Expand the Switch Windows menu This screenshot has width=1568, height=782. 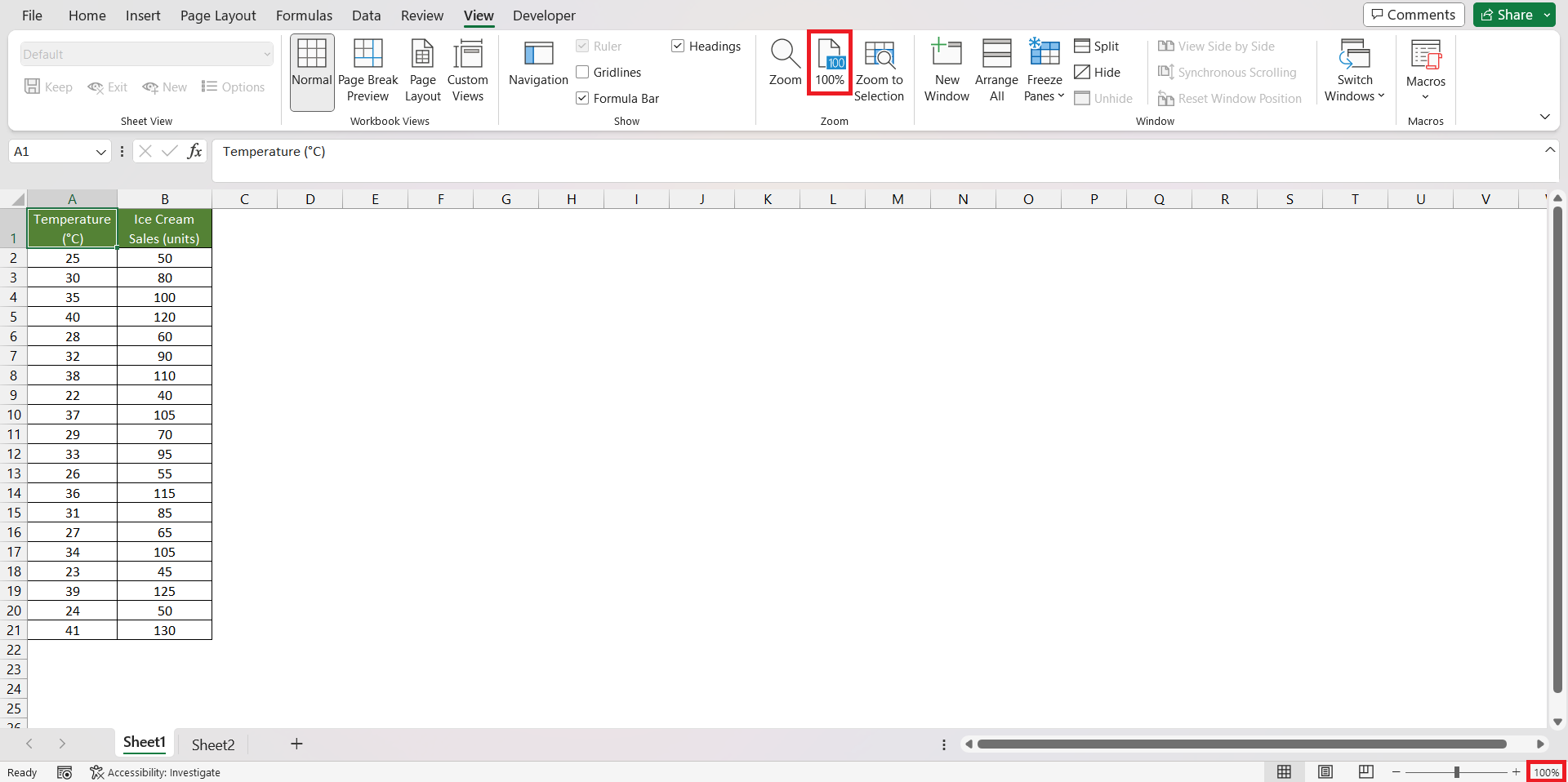pos(1354,71)
